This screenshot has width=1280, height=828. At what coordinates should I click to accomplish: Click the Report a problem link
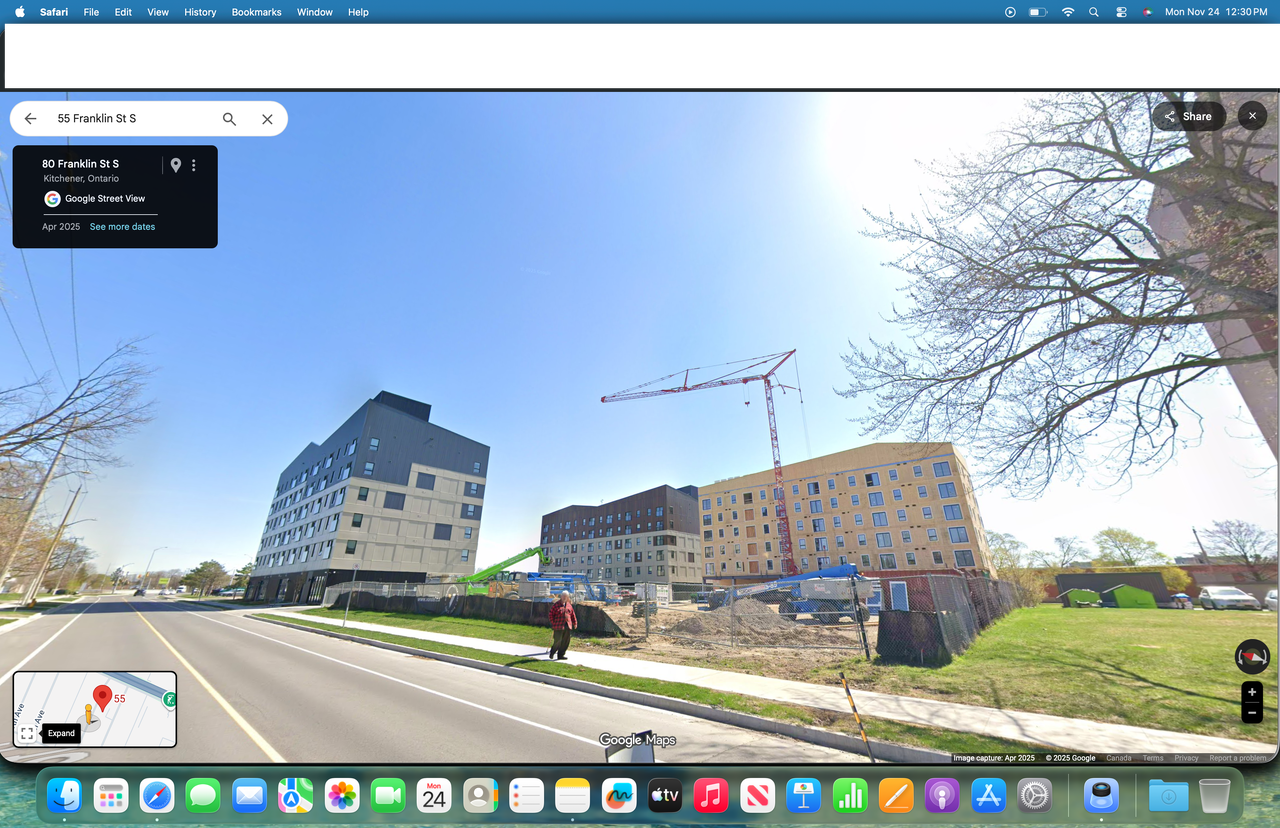tap(1237, 758)
